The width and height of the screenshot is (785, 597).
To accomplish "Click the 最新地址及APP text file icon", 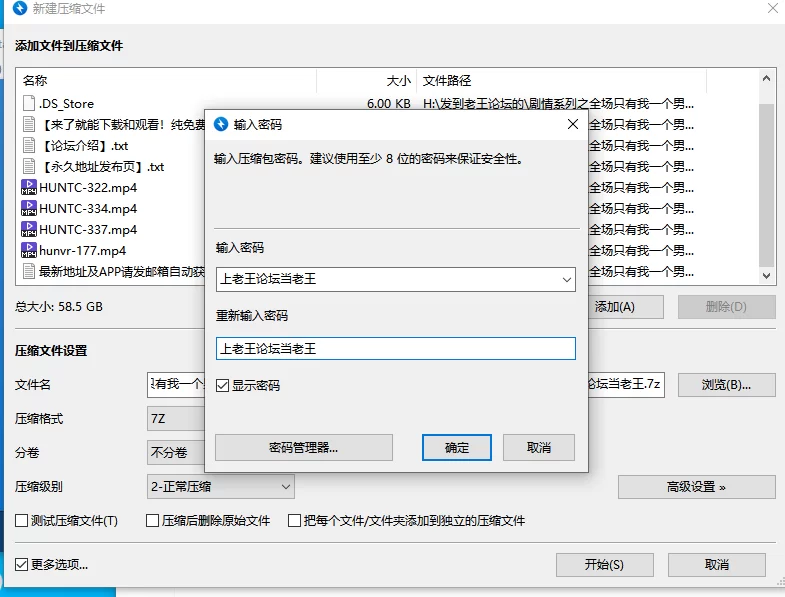I will click(29, 271).
